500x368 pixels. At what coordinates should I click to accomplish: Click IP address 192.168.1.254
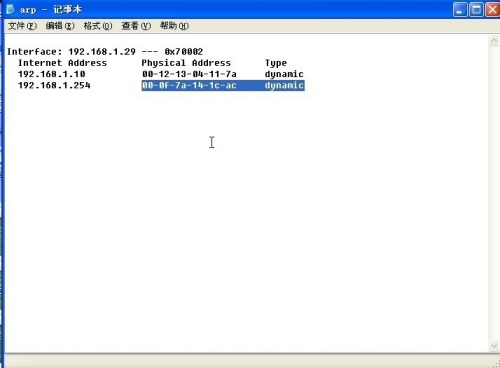54,85
